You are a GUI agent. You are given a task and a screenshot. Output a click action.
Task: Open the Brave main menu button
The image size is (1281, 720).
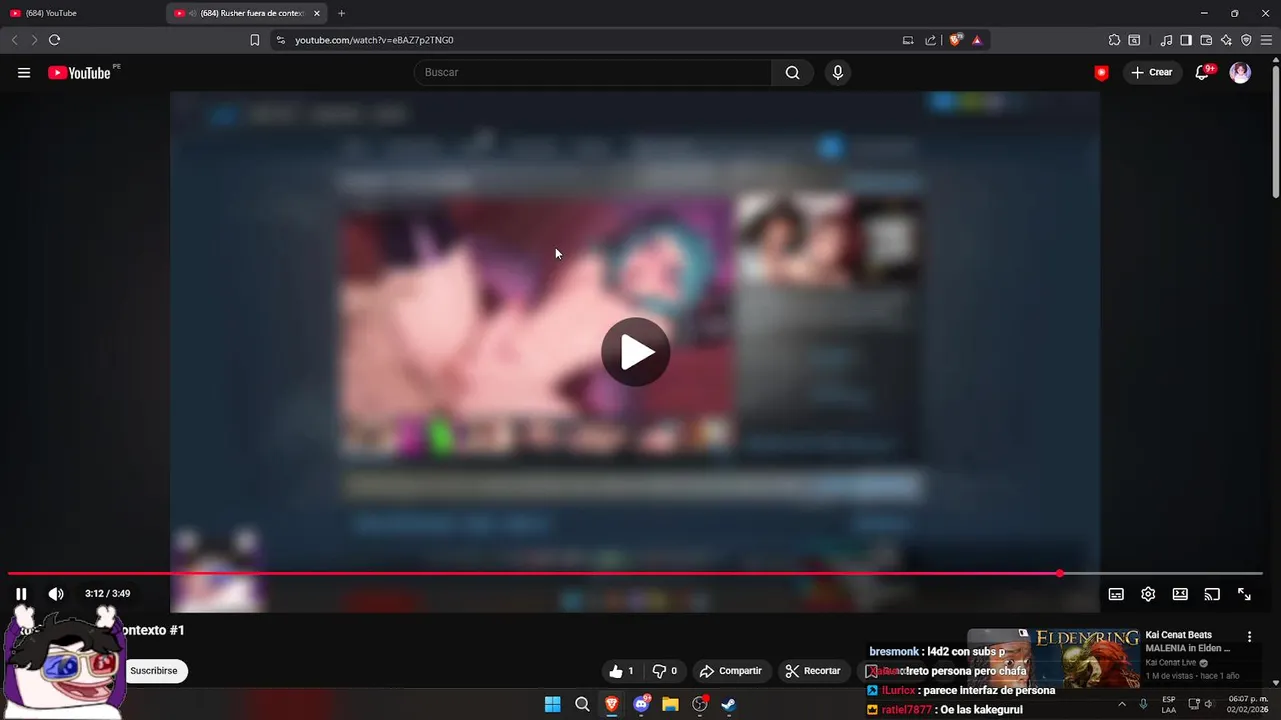(x=1266, y=40)
